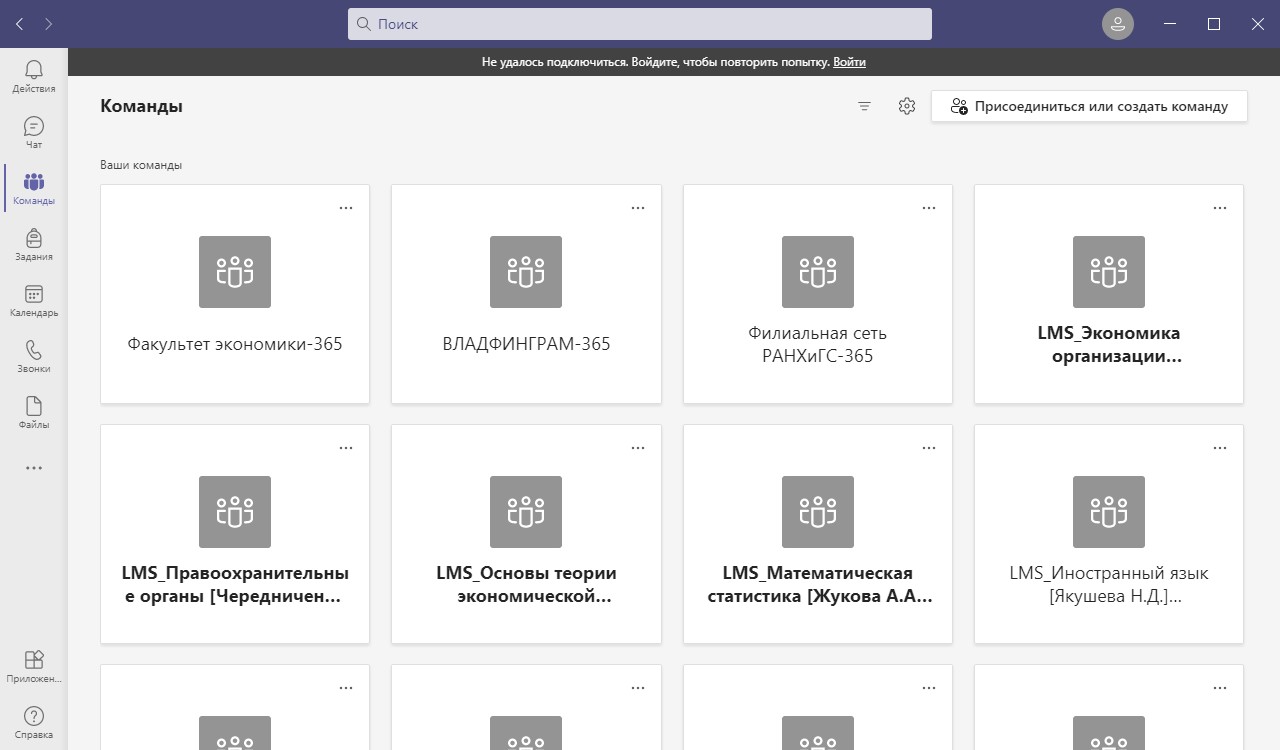Image resolution: width=1280 pixels, height=750 pixels.
Task: Open the teams settings gear
Action: point(907,106)
